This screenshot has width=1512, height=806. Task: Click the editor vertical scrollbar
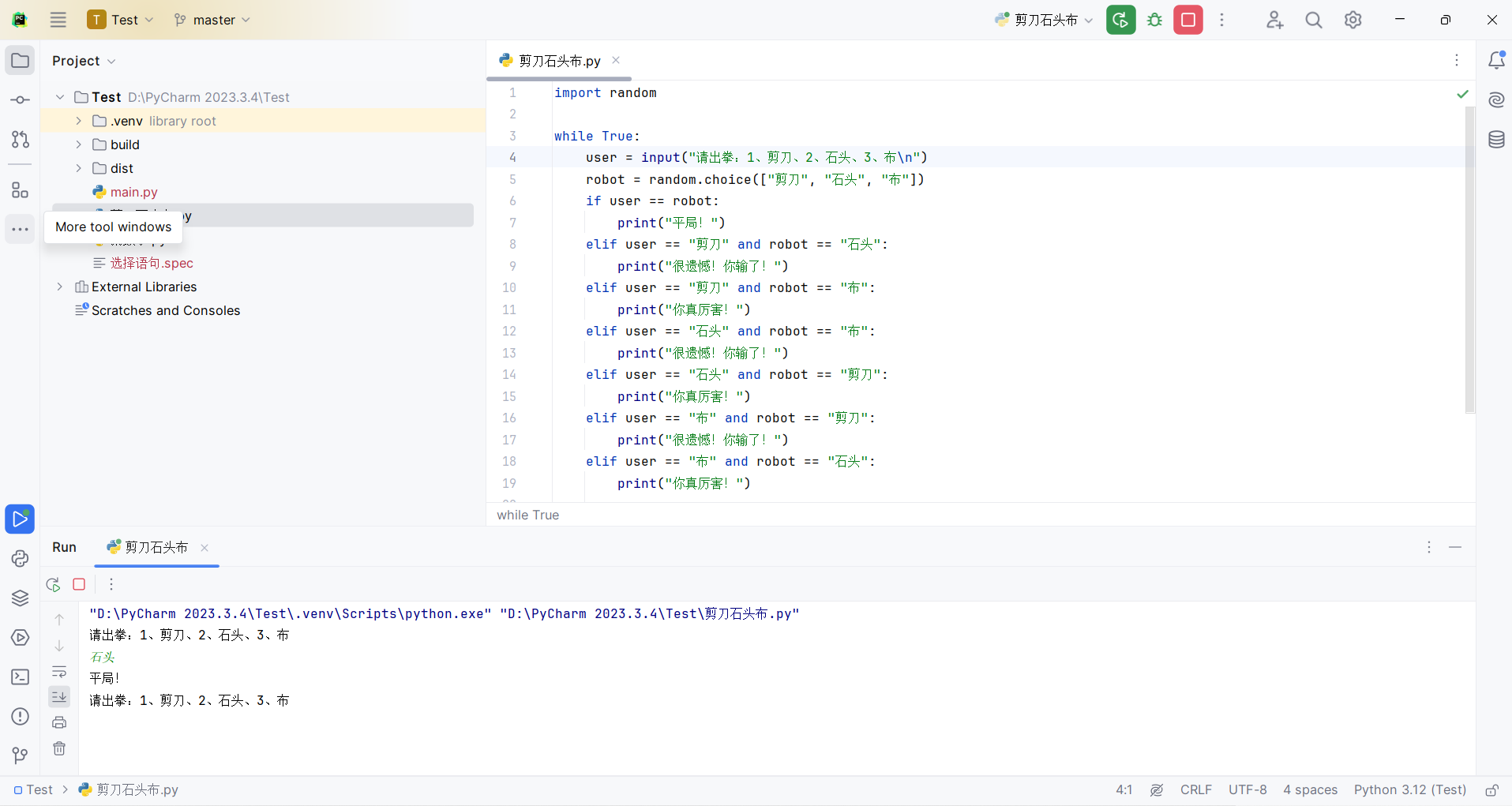[x=1469, y=261]
